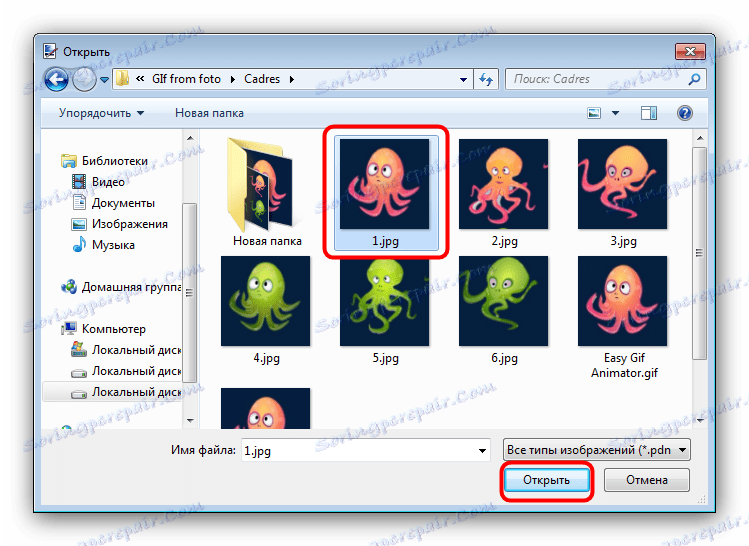This screenshot has height=546, width=749.
Task: Click scroll-down arrow of file list
Action: [x=700, y=420]
